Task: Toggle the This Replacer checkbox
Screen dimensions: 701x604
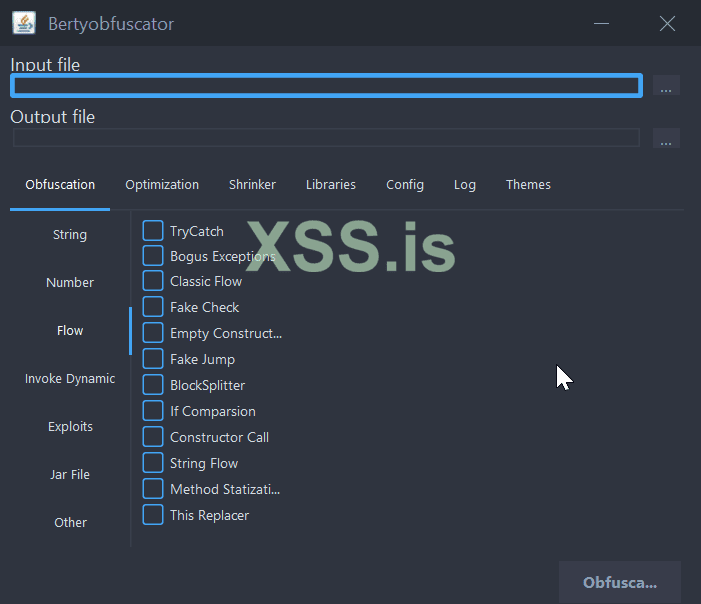Action: pos(153,515)
